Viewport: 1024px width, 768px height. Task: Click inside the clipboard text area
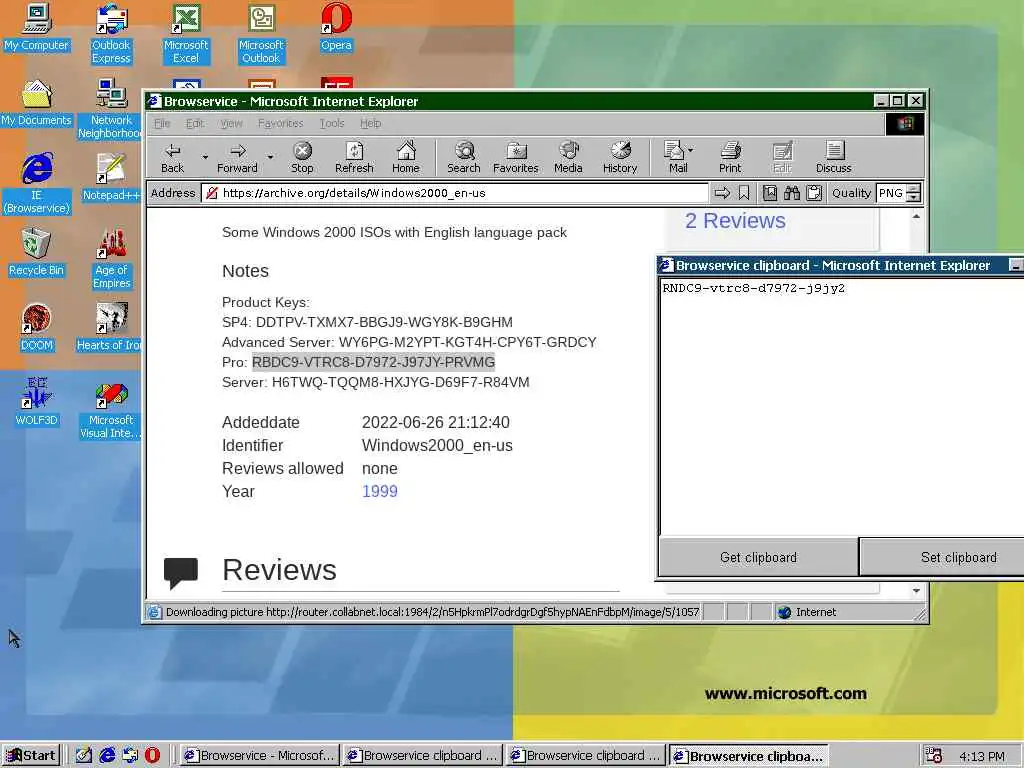point(841,406)
